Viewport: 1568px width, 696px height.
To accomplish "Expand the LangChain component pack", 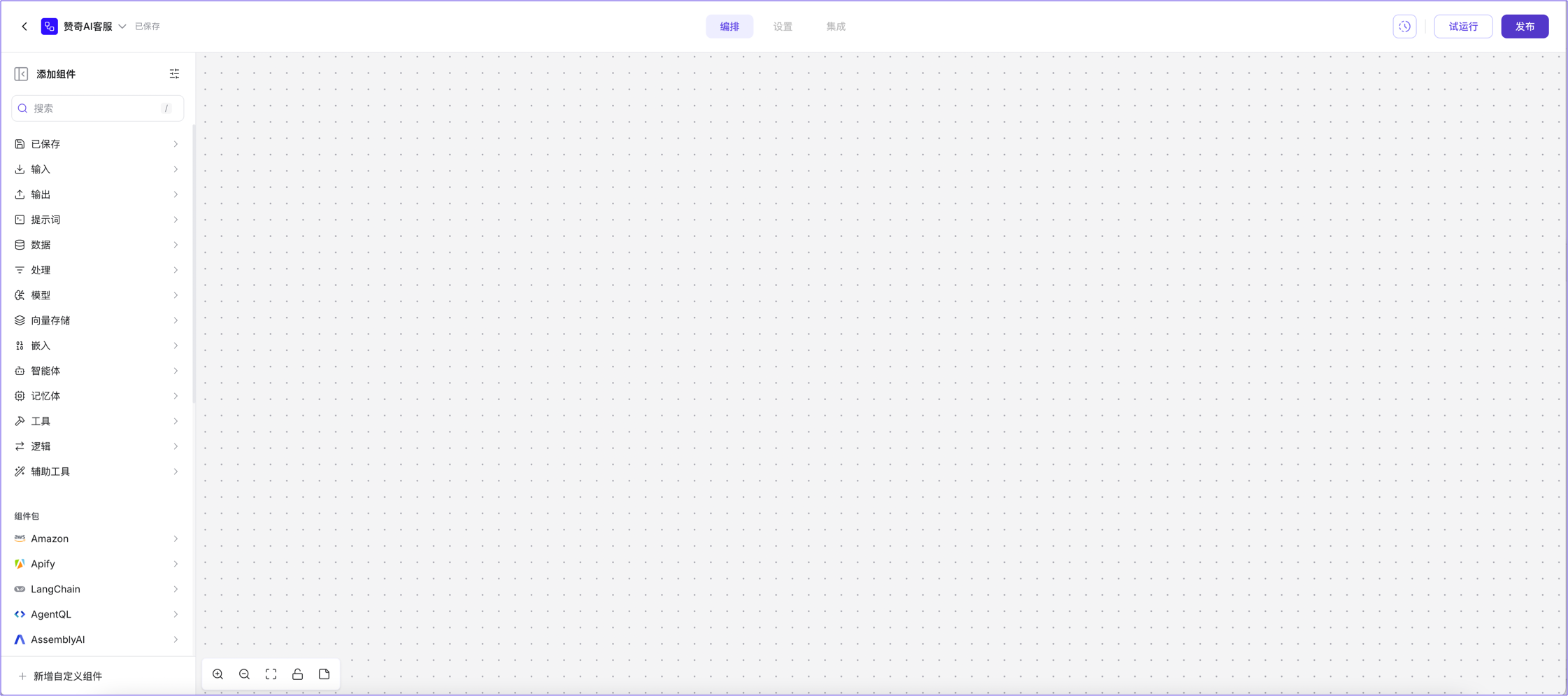I will [97, 589].
